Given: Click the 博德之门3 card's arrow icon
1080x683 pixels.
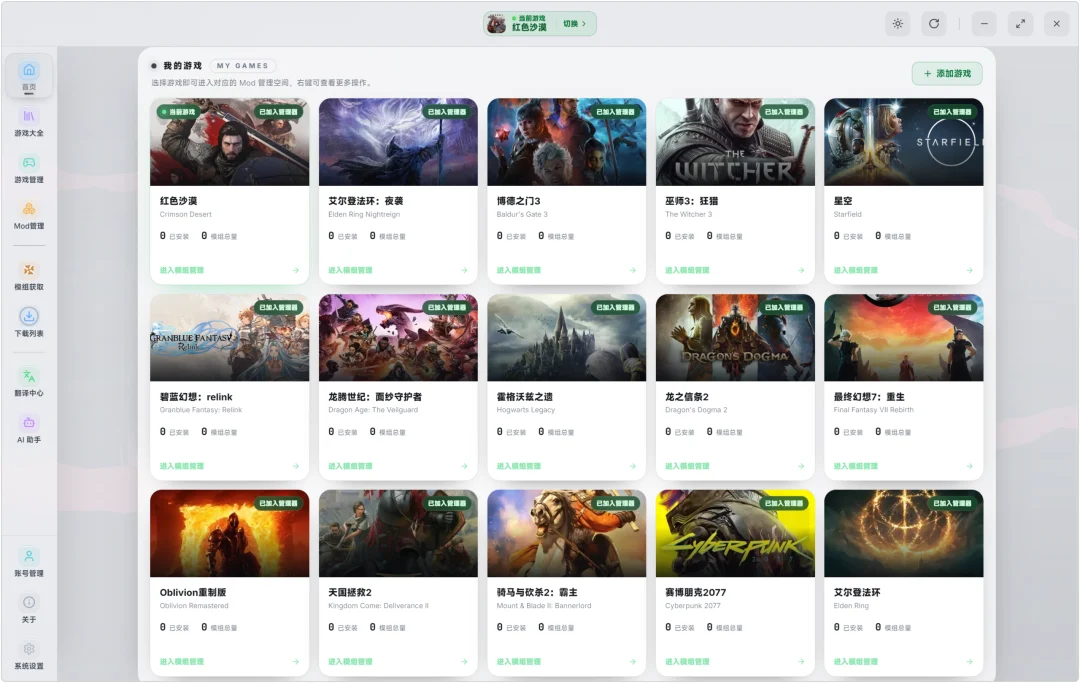Looking at the screenshot, I should coord(632,270).
